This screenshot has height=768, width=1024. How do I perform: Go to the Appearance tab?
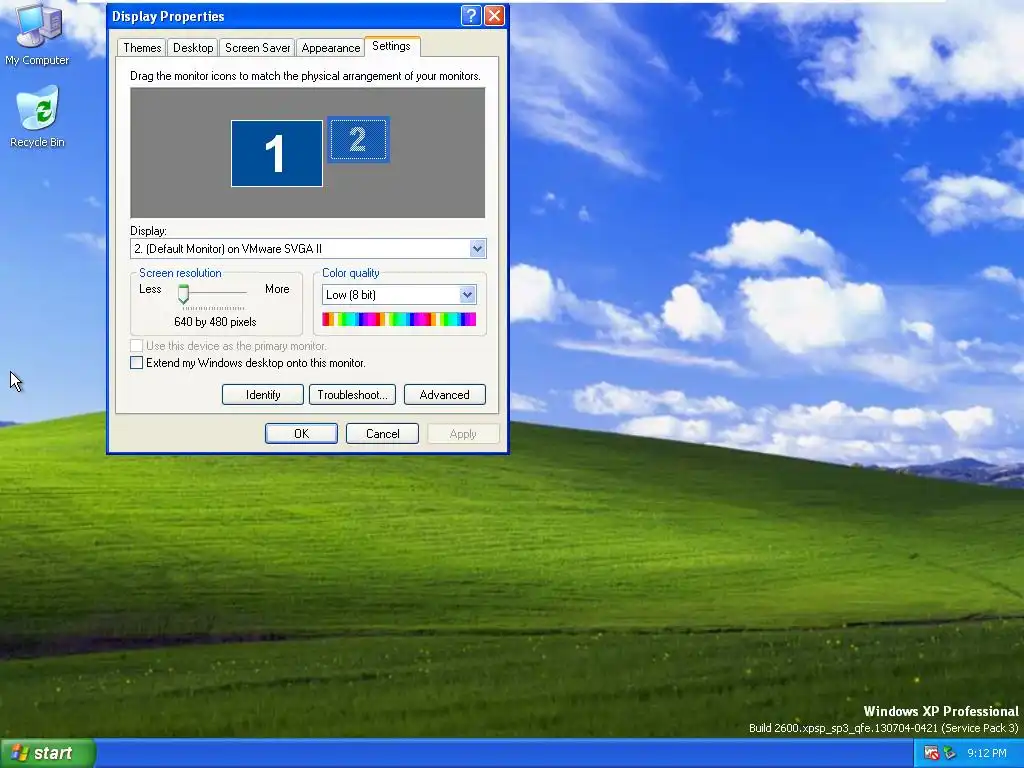(x=330, y=48)
